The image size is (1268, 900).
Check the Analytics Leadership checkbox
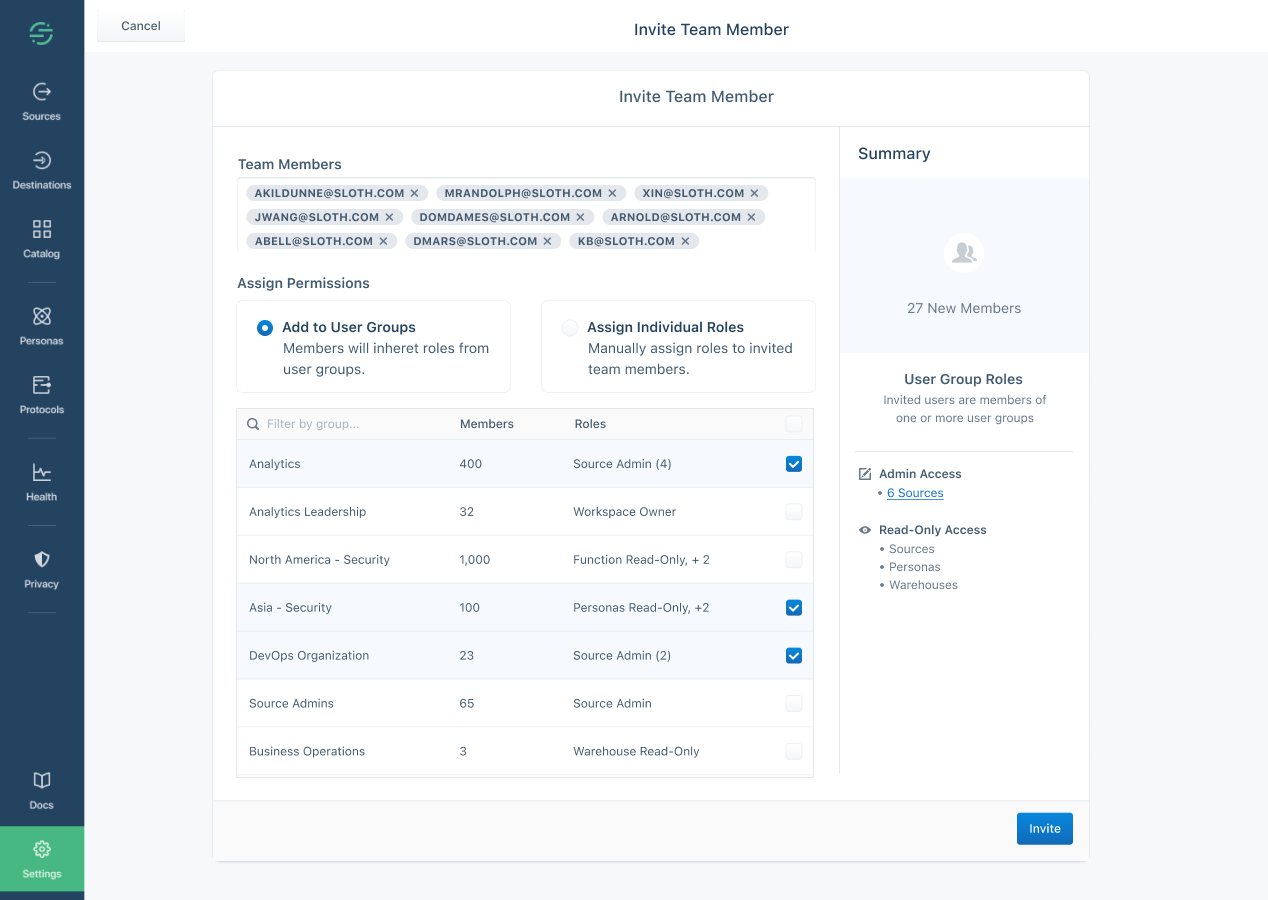tap(794, 512)
